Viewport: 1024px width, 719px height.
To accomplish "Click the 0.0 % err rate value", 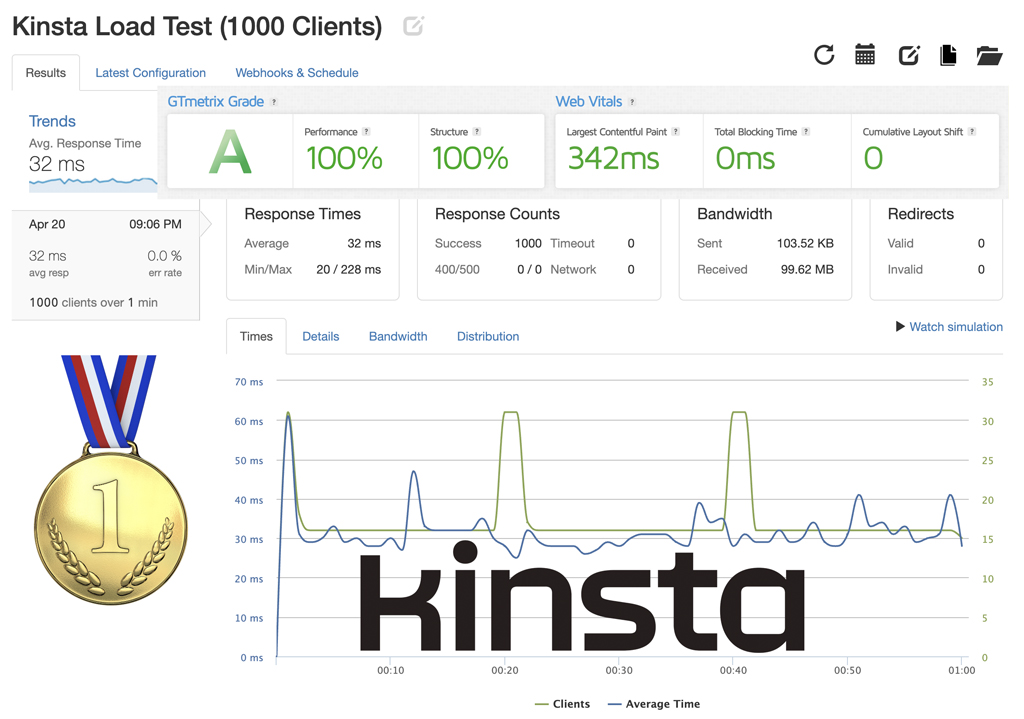I will tap(165, 255).
